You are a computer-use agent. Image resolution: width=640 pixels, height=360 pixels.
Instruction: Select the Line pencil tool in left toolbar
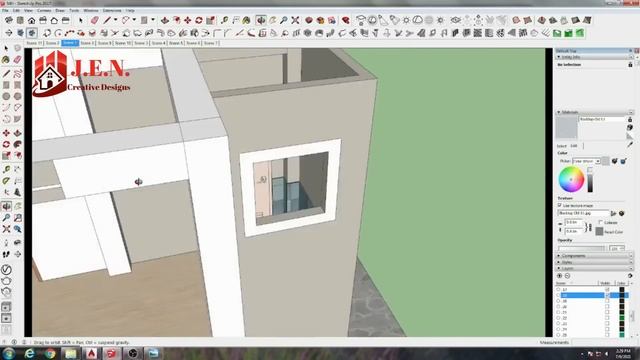(6, 73)
